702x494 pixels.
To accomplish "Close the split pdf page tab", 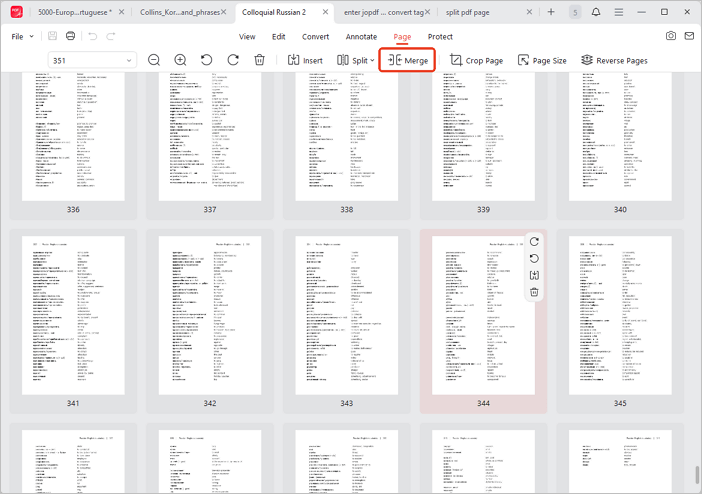I will tap(529, 12).
